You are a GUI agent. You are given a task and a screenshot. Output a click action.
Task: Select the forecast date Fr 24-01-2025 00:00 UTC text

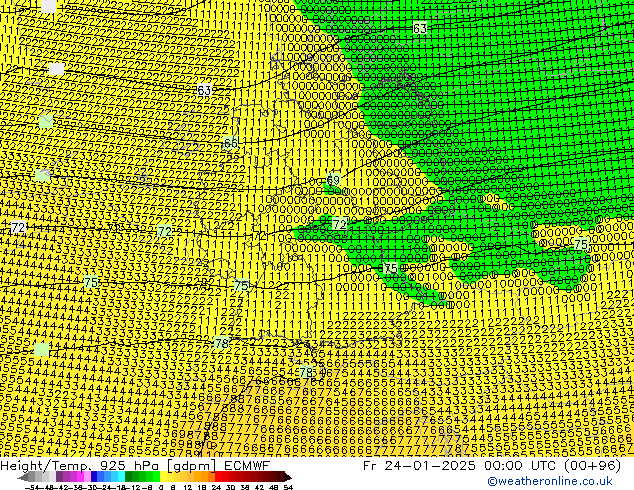(492, 465)
